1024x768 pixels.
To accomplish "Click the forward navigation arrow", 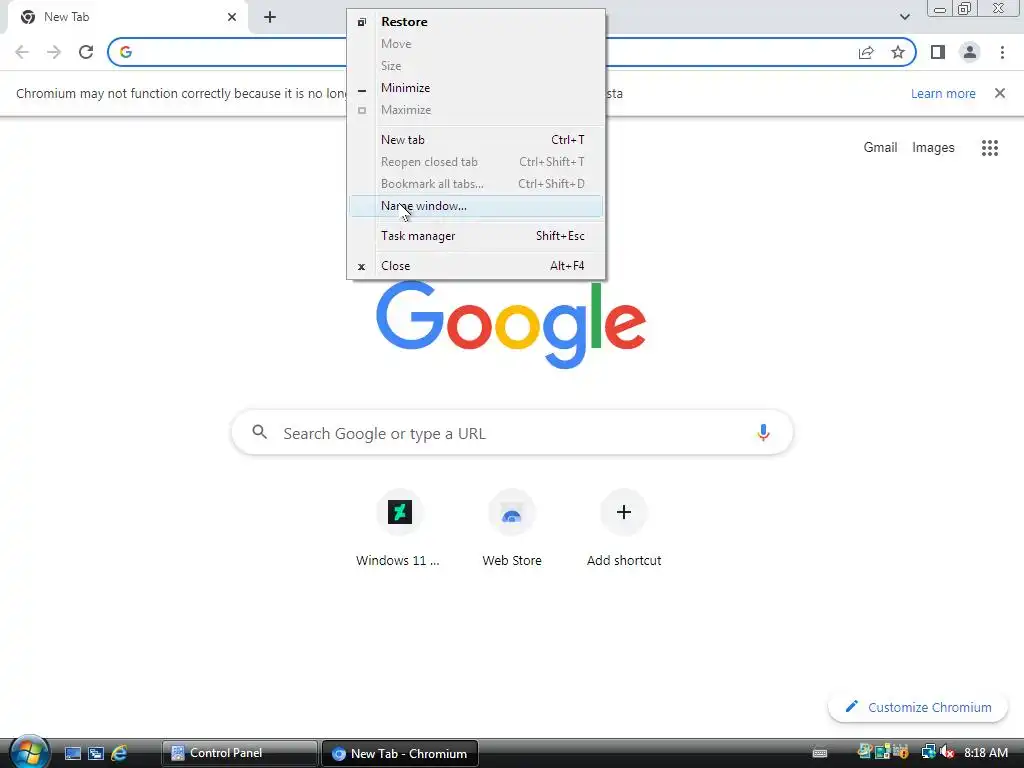I will point(54,52).
